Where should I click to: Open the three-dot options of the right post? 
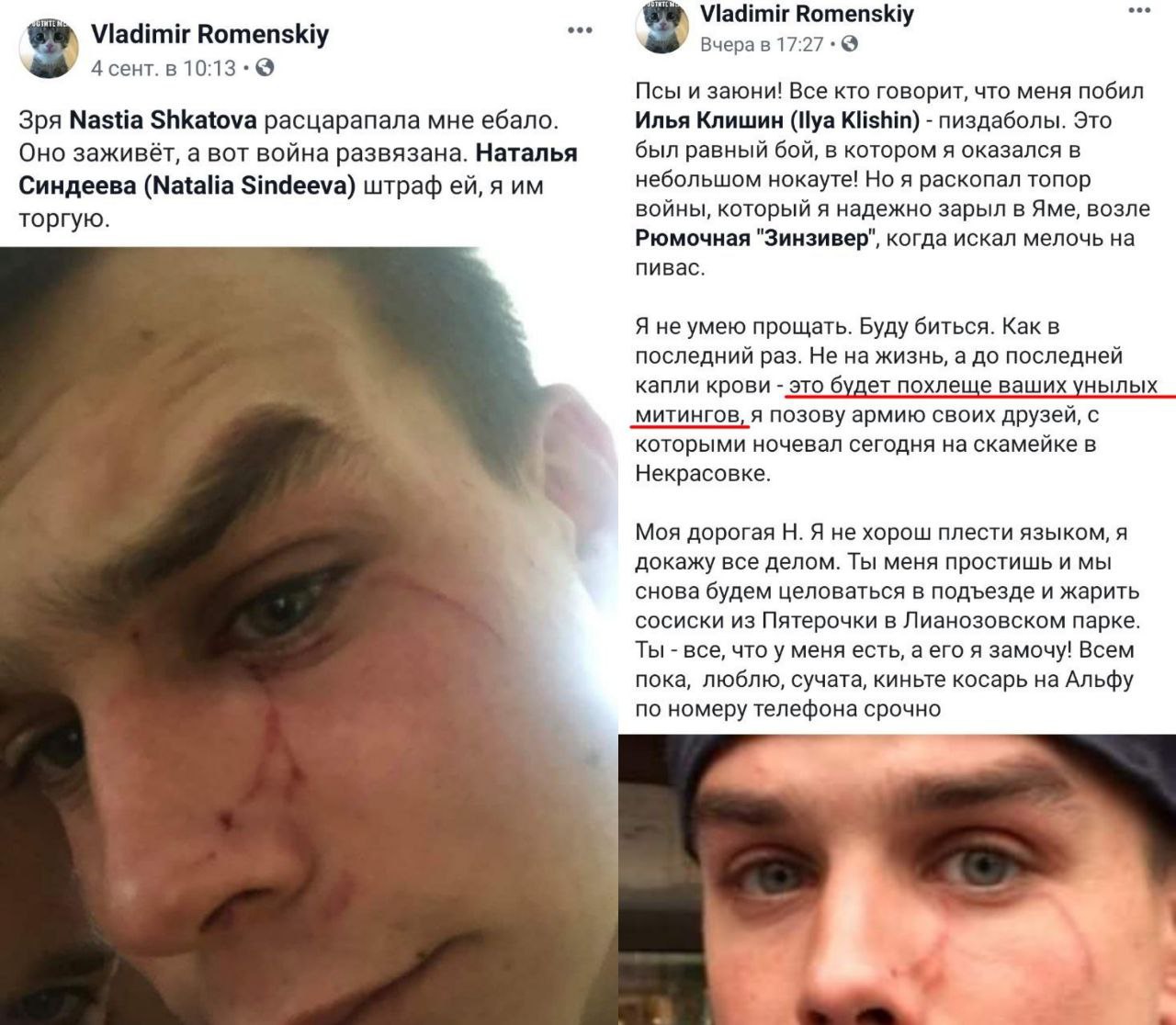(1138, 10)
